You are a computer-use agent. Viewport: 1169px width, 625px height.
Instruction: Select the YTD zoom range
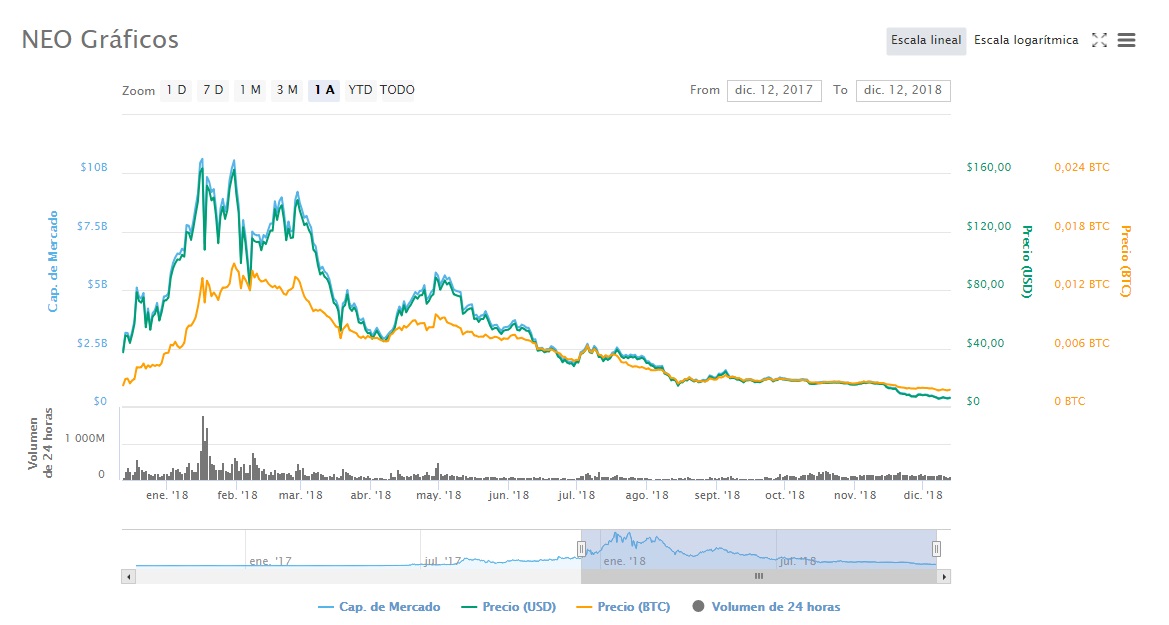point(360,90)
